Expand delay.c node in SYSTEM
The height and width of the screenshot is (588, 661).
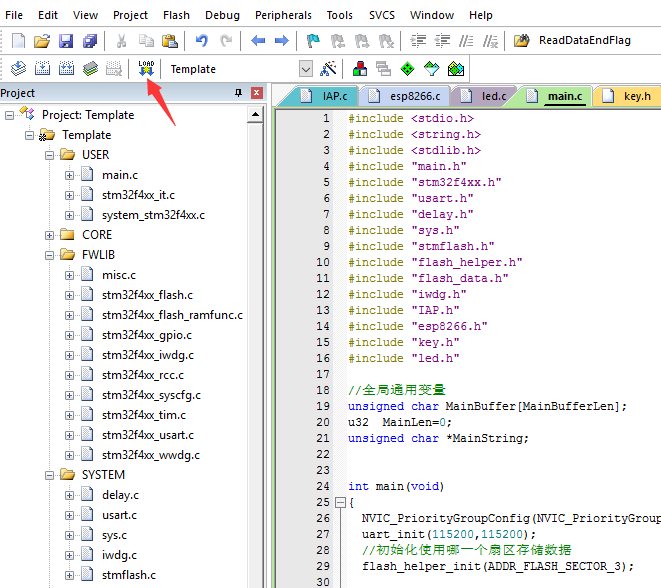pos(69,496)
